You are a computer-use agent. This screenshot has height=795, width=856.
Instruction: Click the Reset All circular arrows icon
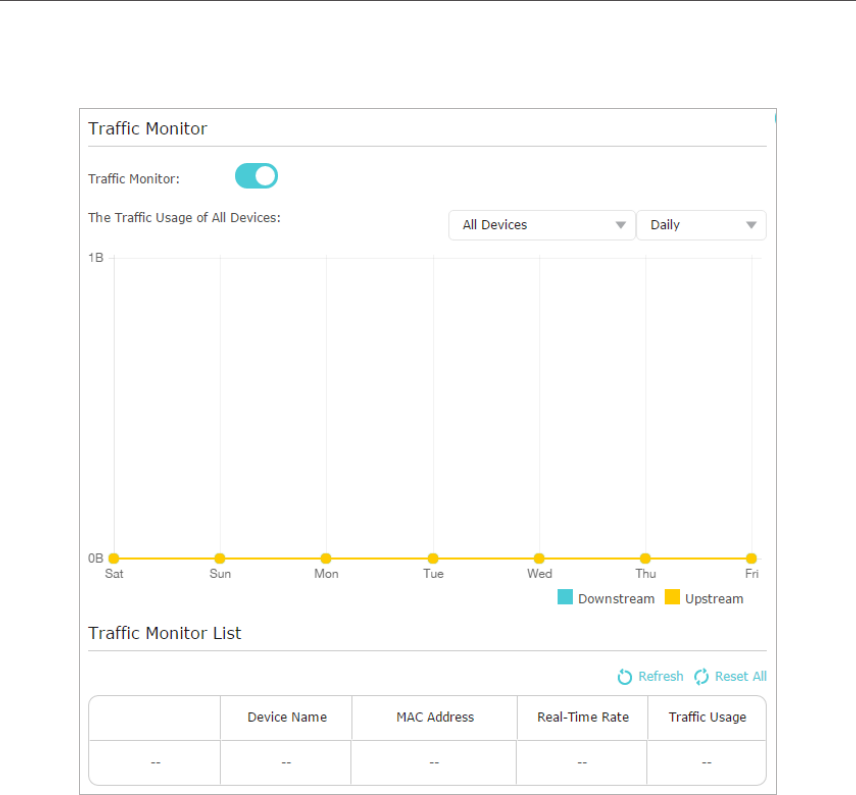click(x=701, y=677)
